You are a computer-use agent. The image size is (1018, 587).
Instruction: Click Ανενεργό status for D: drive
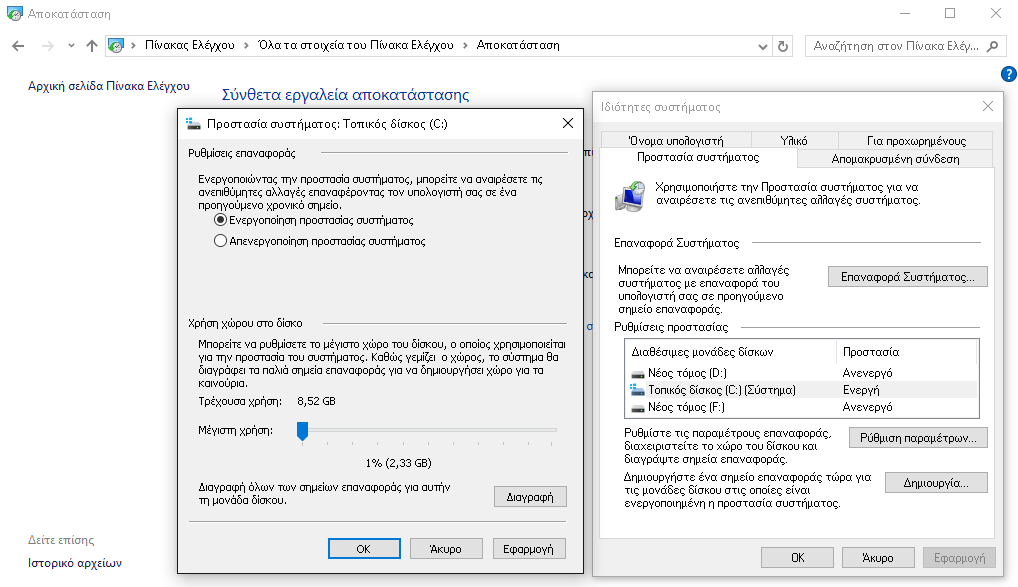[867, 373]
